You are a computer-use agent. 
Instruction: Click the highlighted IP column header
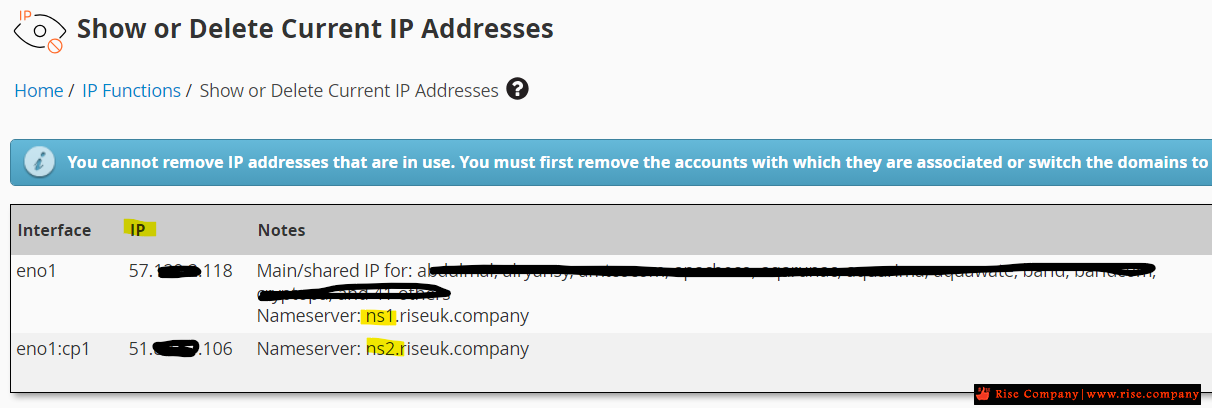(x=137, y=230)
